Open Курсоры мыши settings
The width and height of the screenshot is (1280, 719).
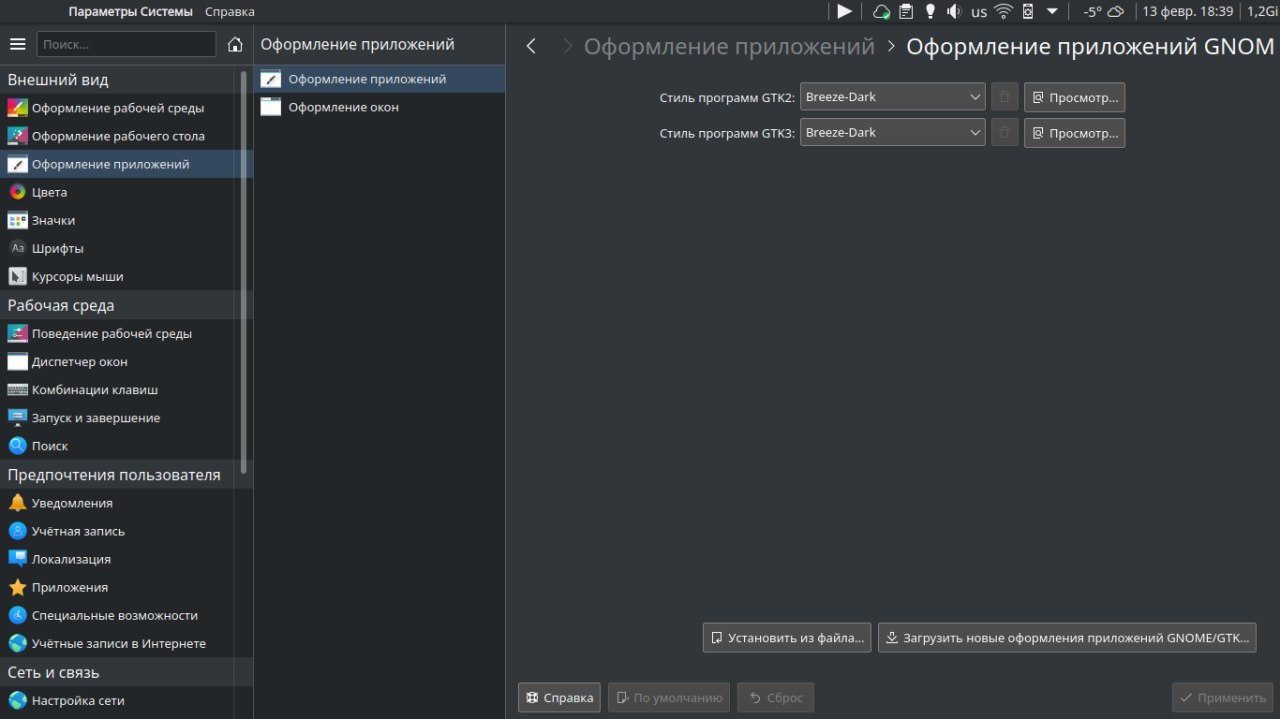coord(126,276)
